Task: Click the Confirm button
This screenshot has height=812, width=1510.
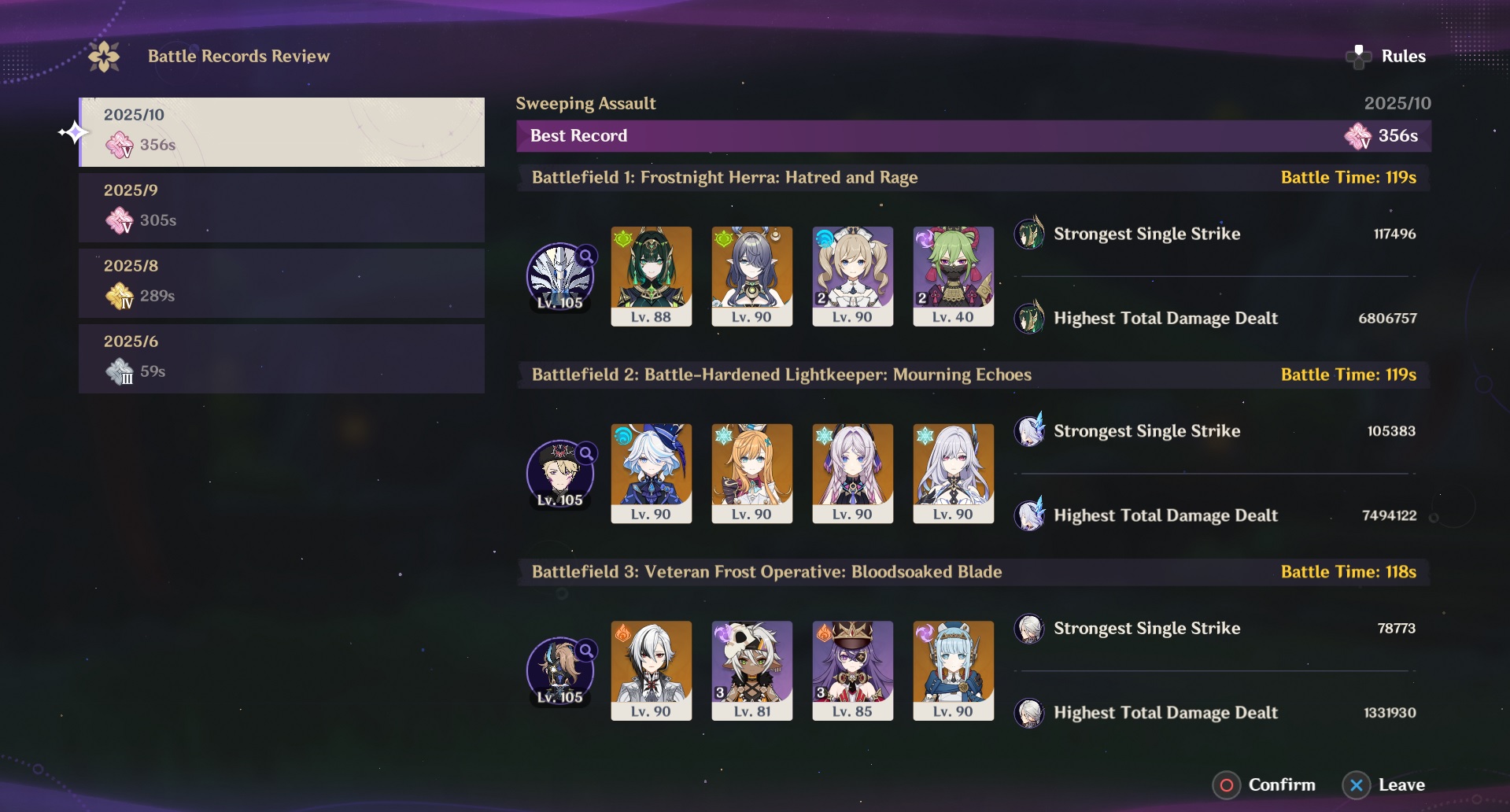Action: pos(1264,785)
